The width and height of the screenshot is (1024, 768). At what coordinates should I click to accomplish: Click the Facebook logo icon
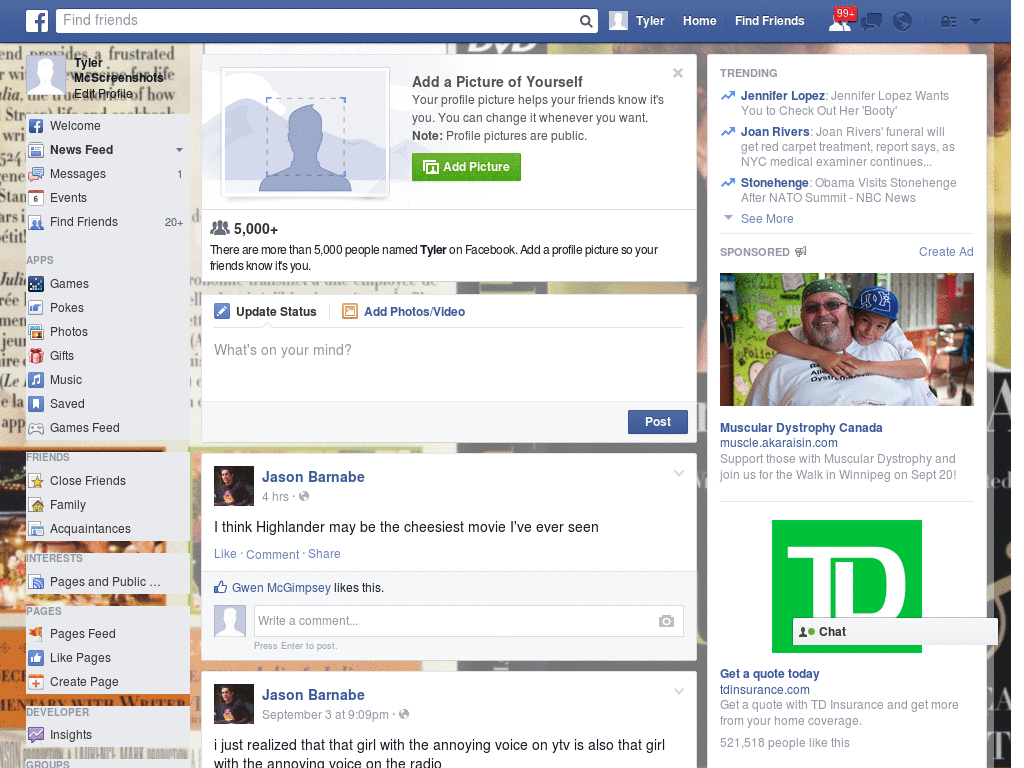pyautogui.click(x=37, y=21)
